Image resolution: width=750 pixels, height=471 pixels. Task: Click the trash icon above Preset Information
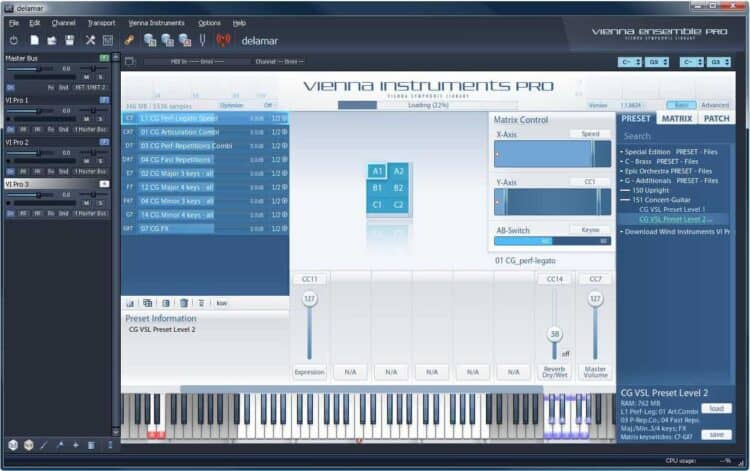tap(183, 303)
